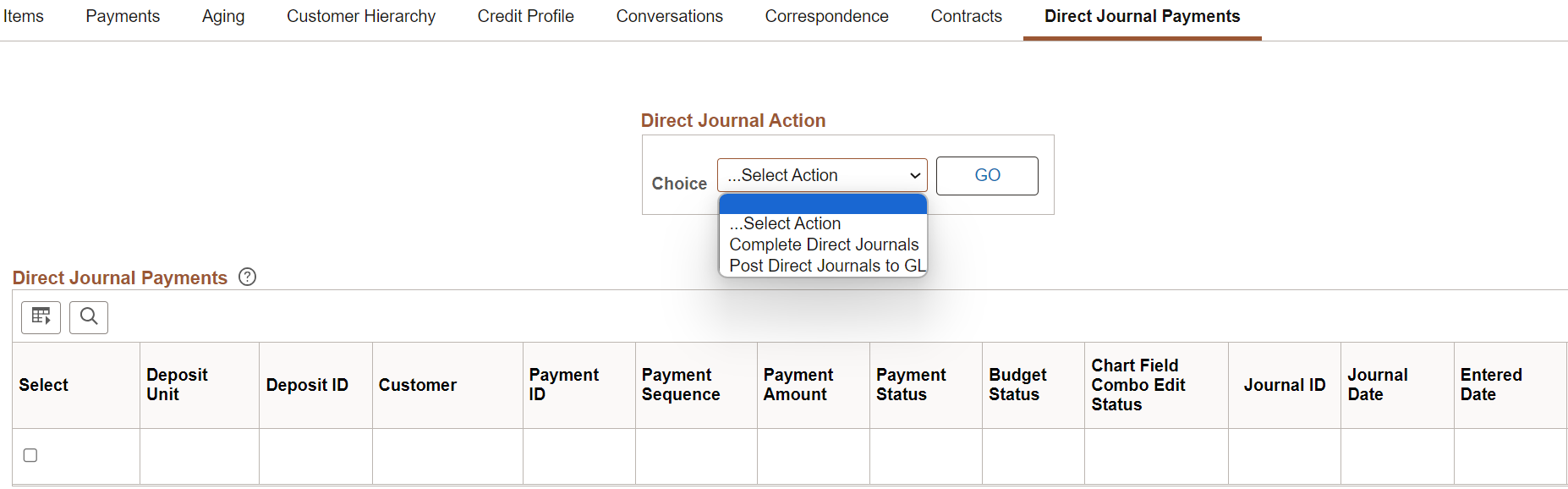The height and width of the screenshot is (489, 1568).
Task: Open the Customer Hierarchy tab
Action: point(361,16)
